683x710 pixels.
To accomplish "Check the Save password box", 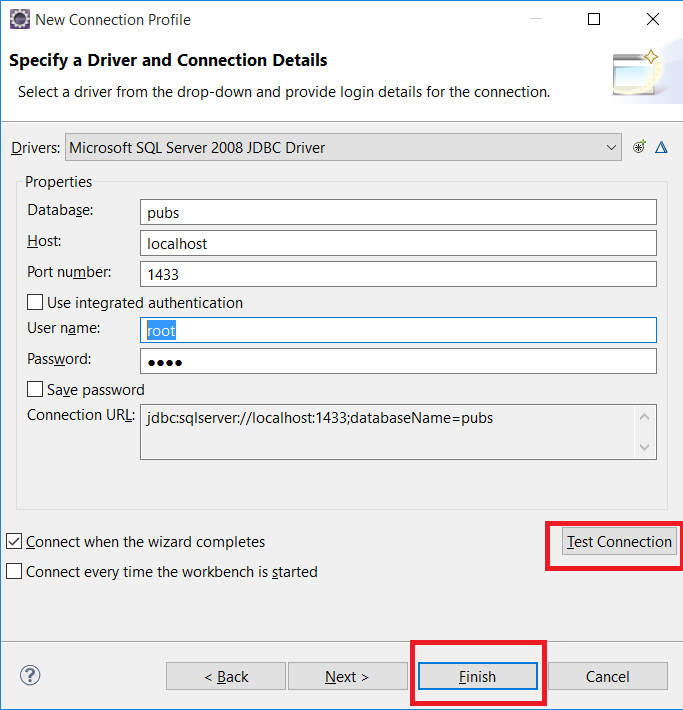I will pos(35,390).
